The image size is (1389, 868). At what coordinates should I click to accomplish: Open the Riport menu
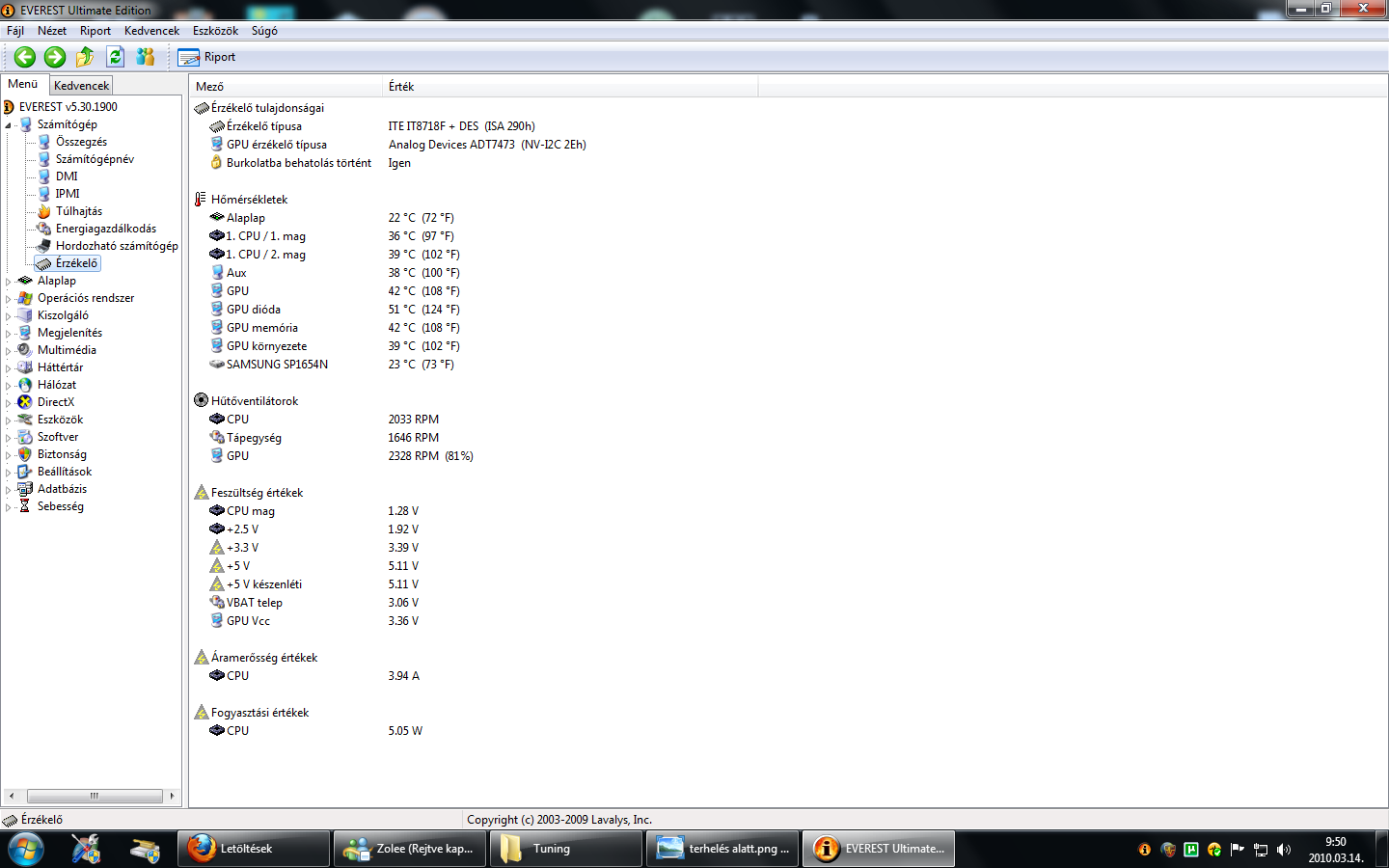pyautogui.click(x=95, y=31)
